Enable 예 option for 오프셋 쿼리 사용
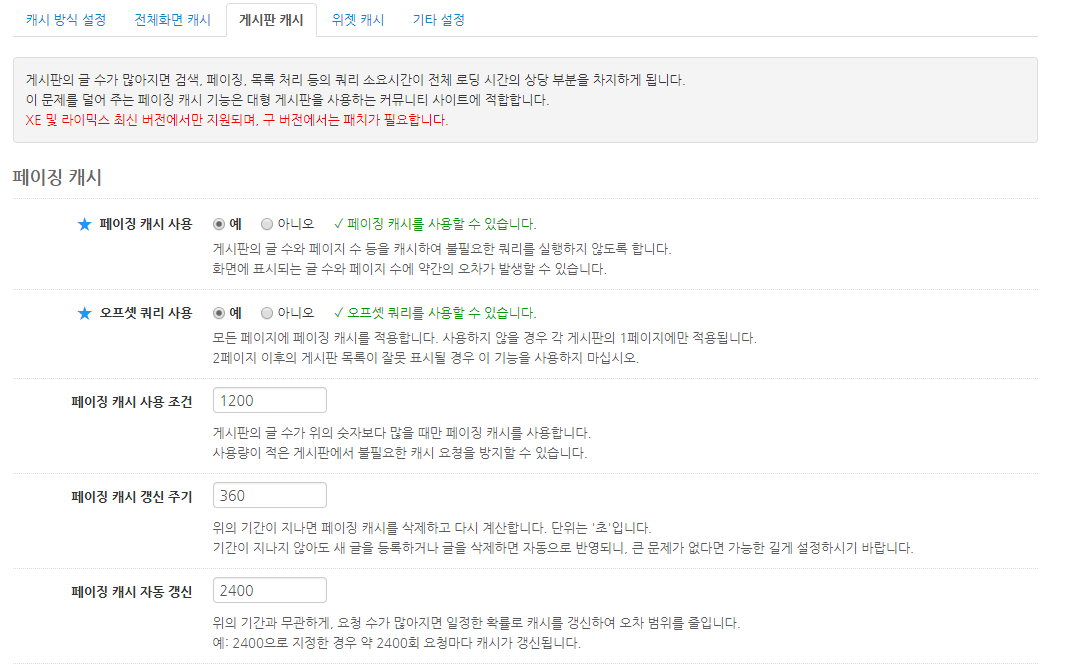Screen dimensions: 1083x668 tap(217, 313)
